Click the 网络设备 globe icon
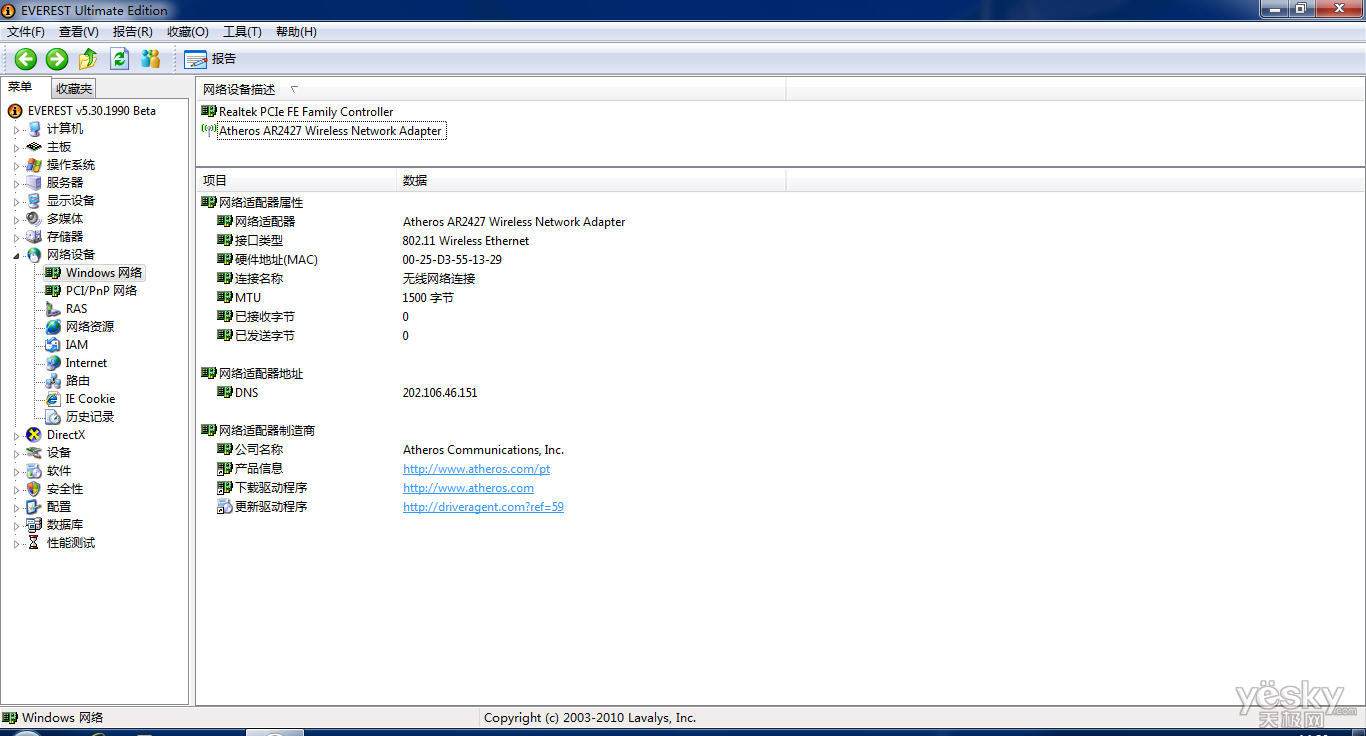The image size is (1366, 736). (34, 255)
